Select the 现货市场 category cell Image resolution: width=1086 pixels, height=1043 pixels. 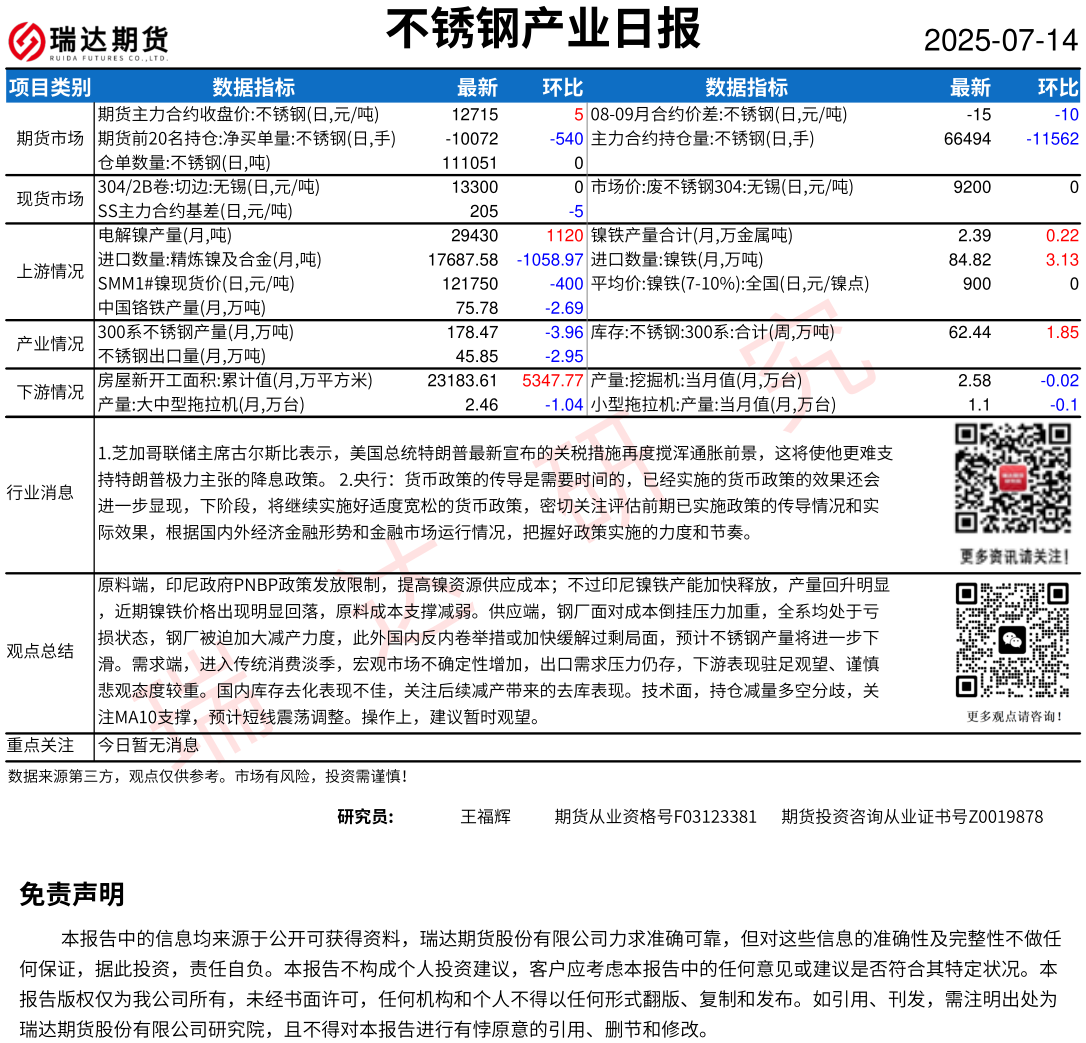pyautogui.click(x=50, y=199)
